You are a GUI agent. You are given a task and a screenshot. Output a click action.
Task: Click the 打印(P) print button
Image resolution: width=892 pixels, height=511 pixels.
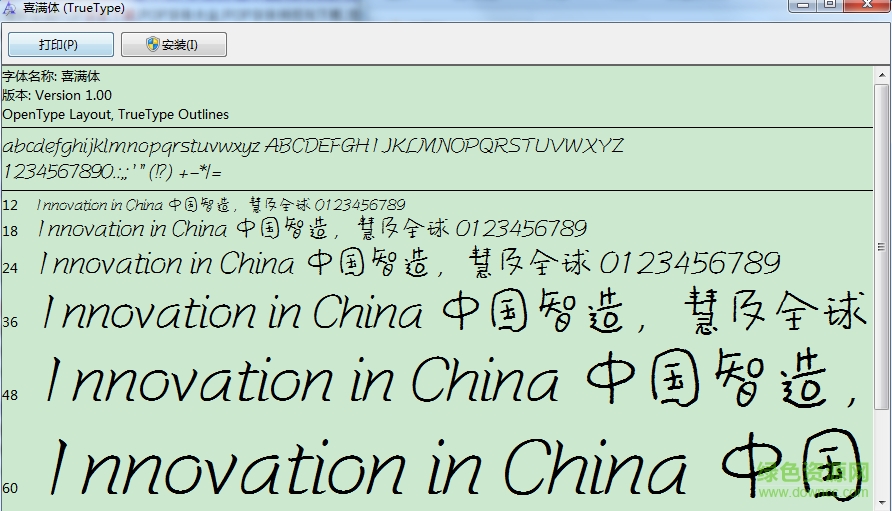click(x=60, y=44)
